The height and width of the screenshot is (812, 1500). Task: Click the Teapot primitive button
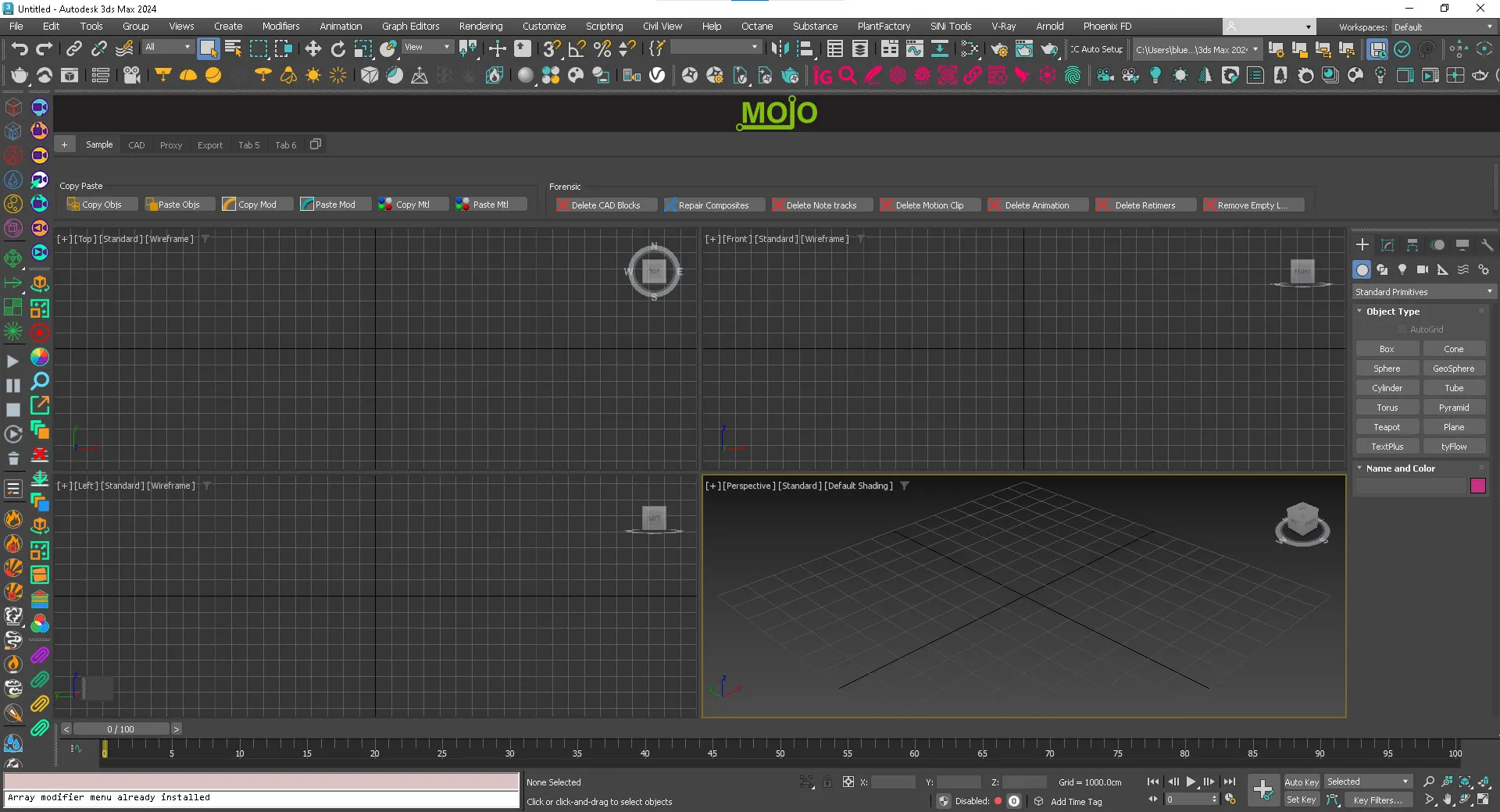[1387, 427]
